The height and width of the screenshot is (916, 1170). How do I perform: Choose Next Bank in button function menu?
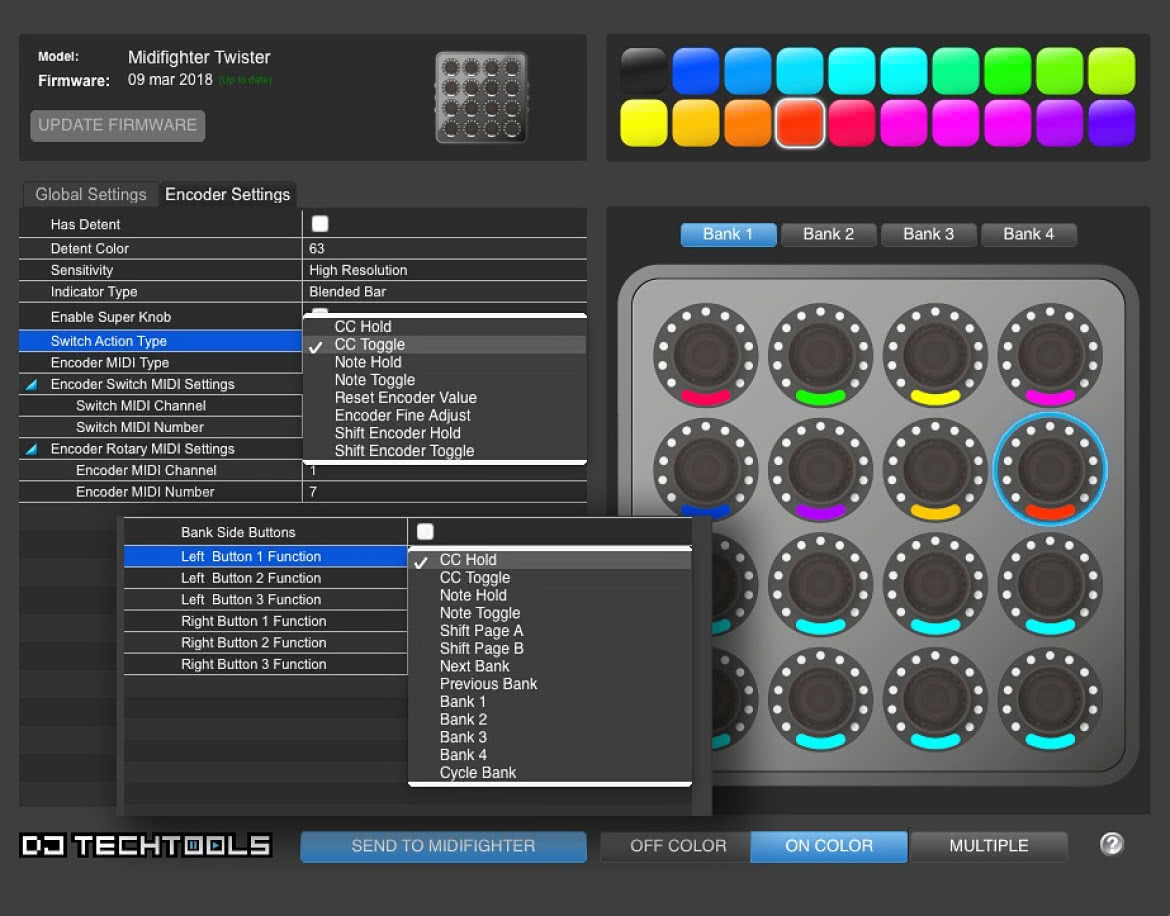point(550,666)
